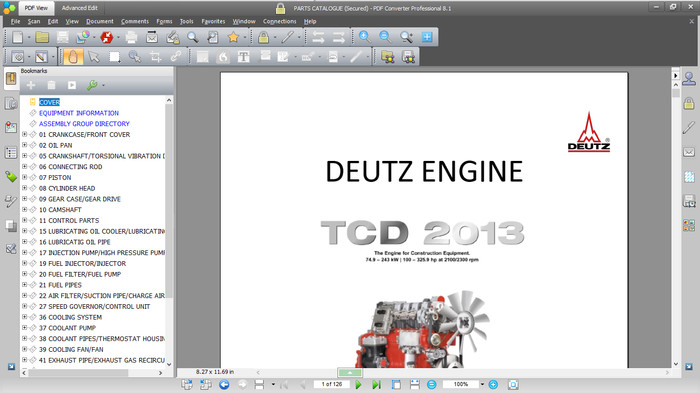Open the EQUIPMENT INFORMATION bookmark link
700x393 pixels.
[79, 113]
